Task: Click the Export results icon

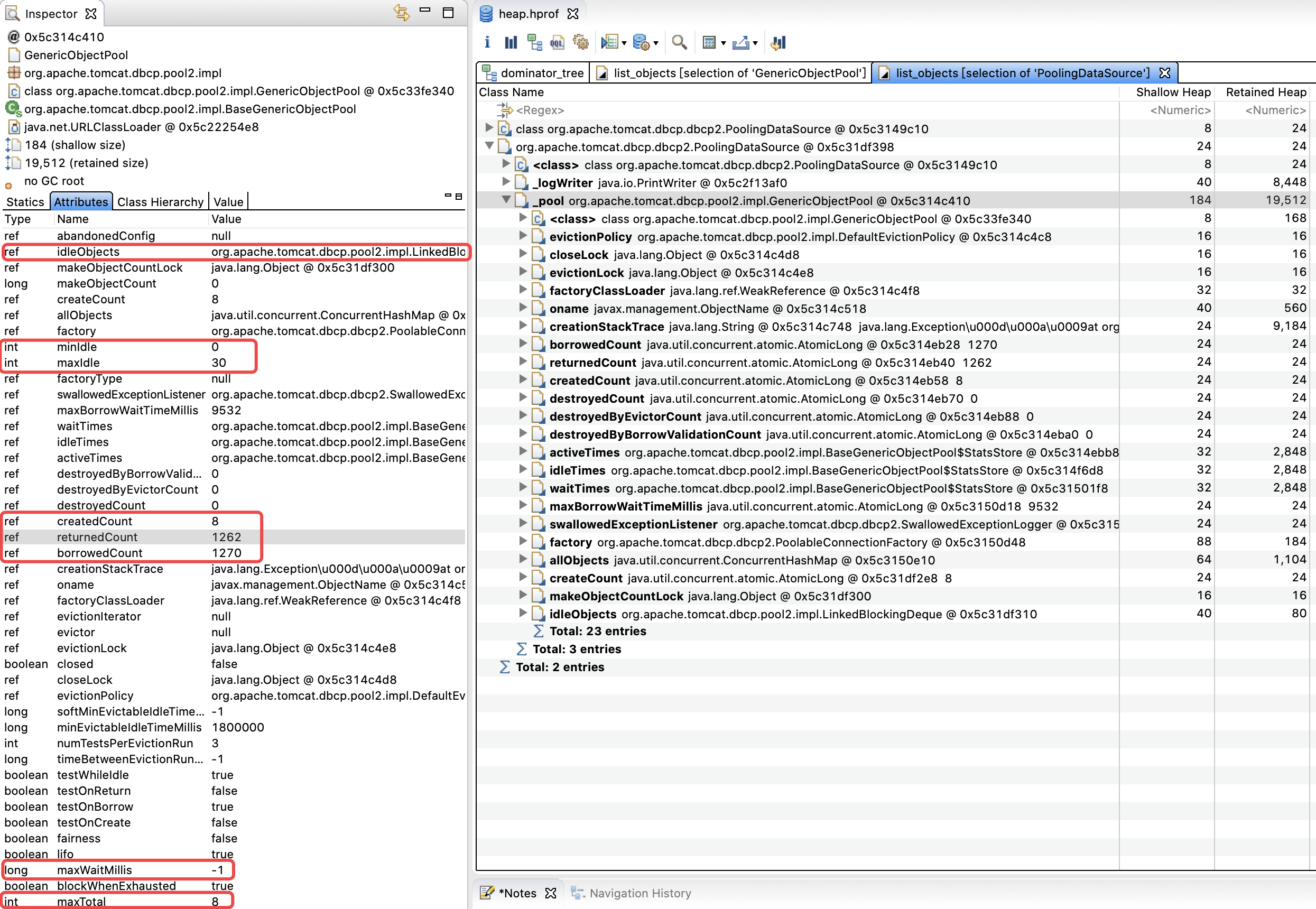Action: coord(740,42)
